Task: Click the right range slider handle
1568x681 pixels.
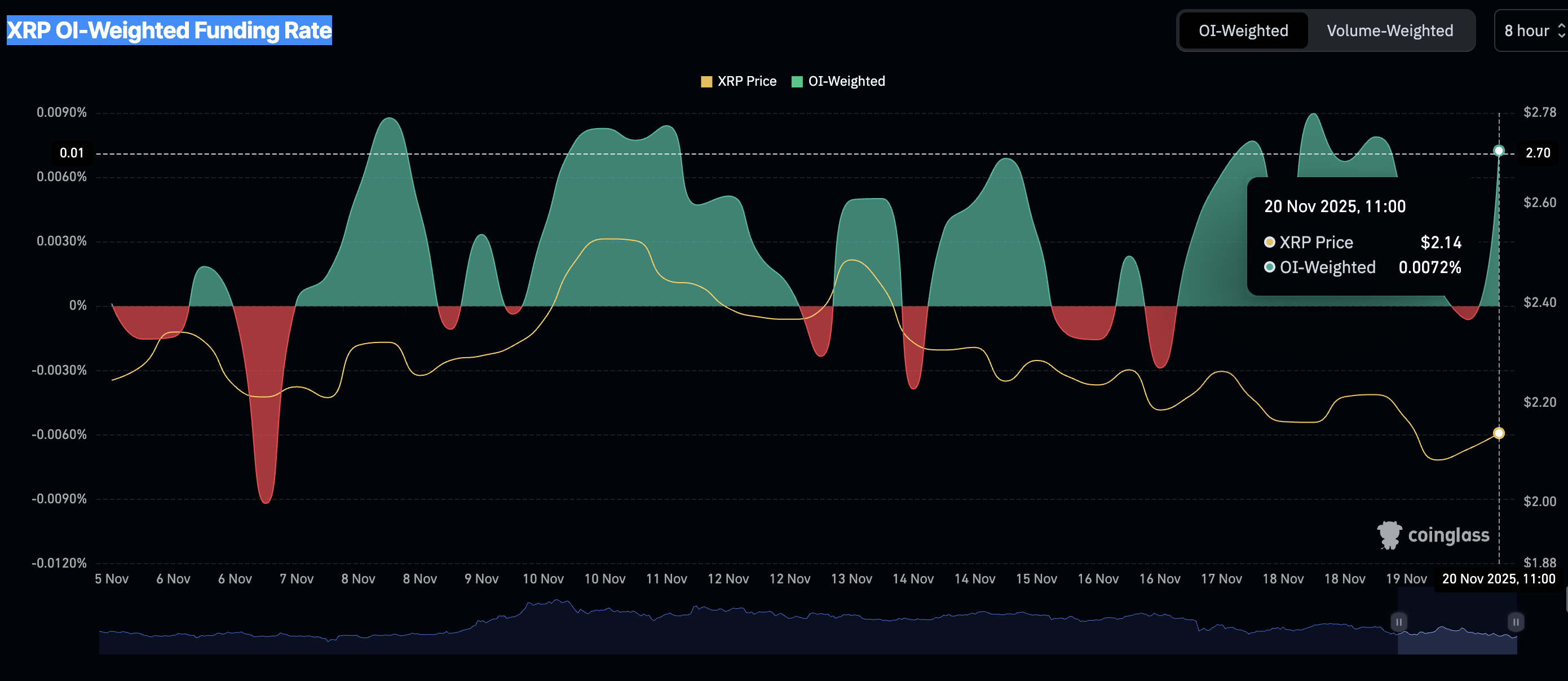Action: pos(1516,622)
